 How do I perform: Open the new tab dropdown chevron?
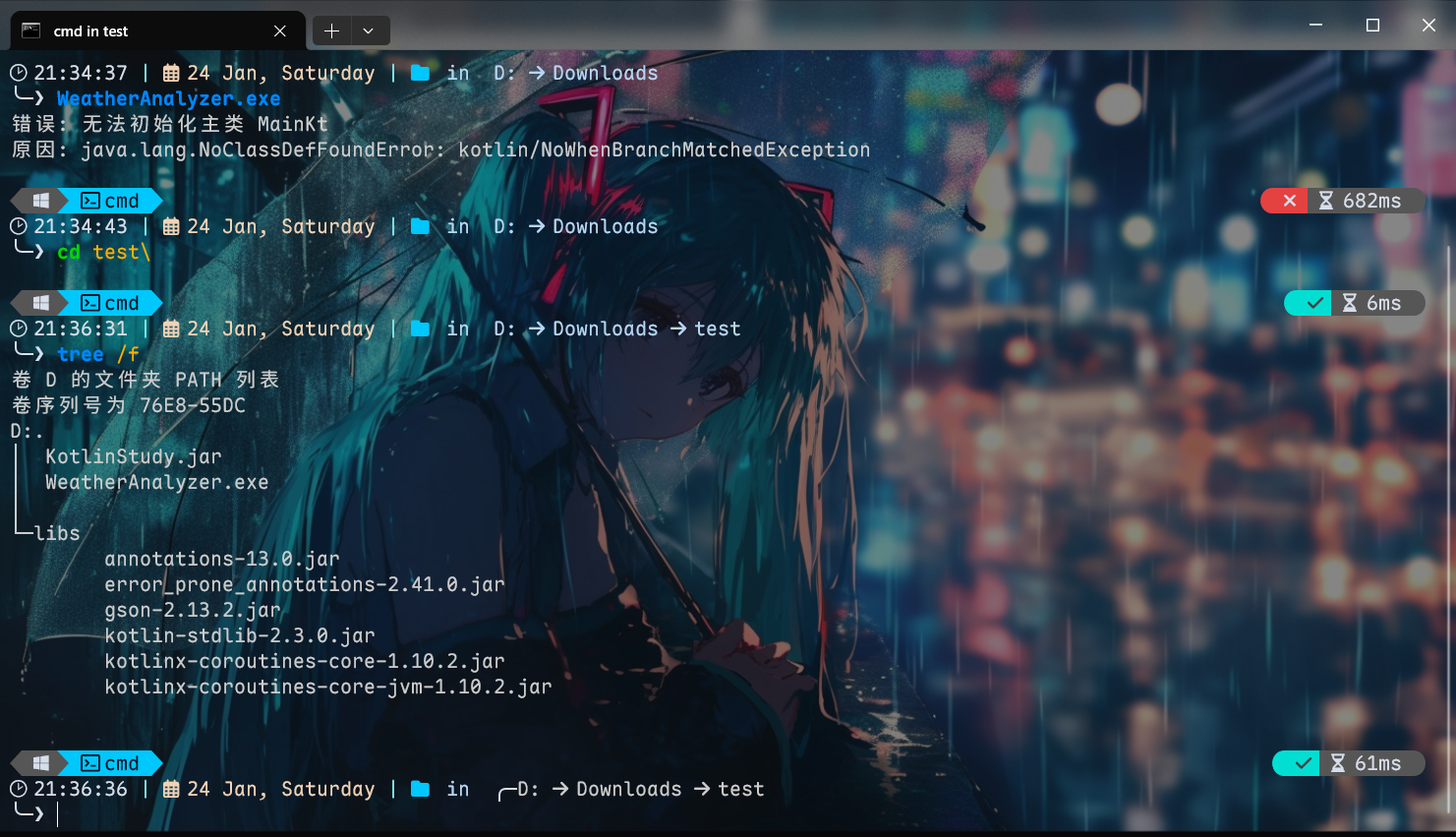coord(369,30)
